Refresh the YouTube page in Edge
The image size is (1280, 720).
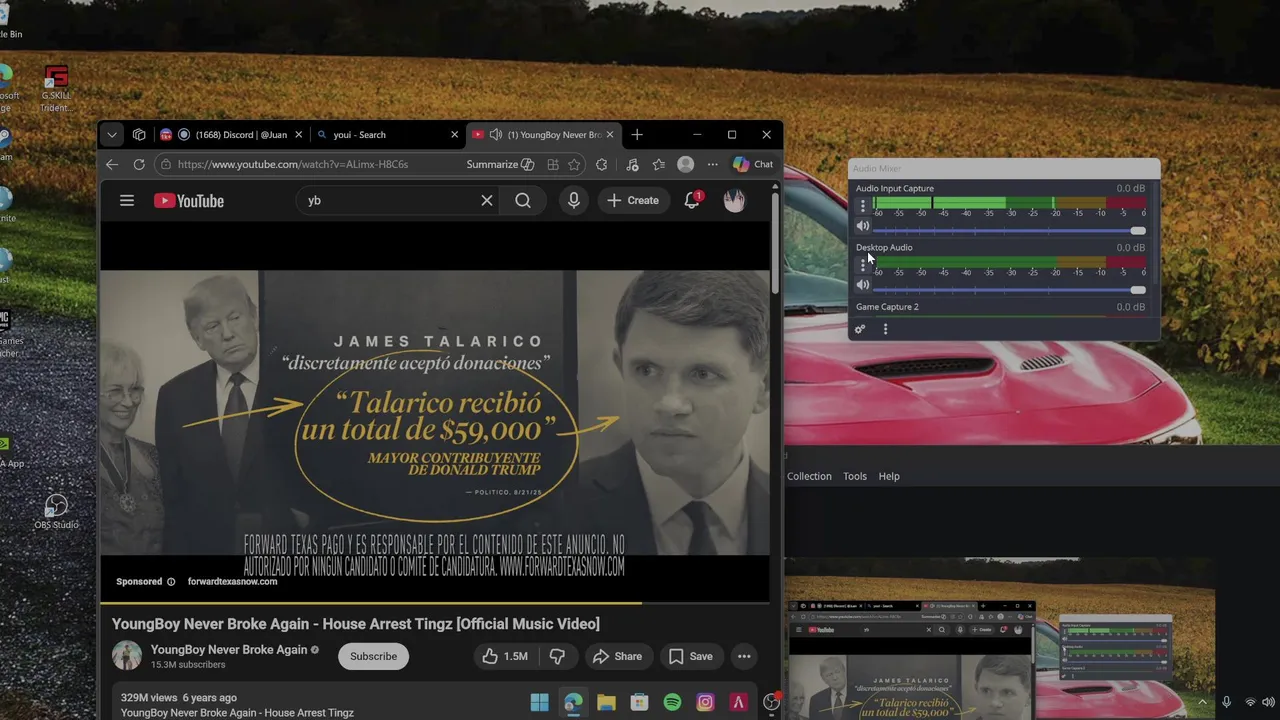coord(139,164)
